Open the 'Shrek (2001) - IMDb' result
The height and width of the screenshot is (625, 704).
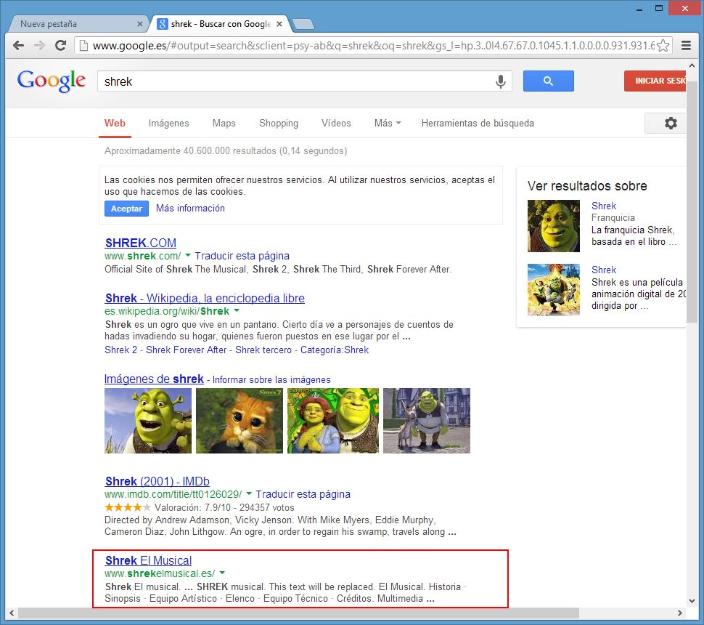tap(157, 481)
